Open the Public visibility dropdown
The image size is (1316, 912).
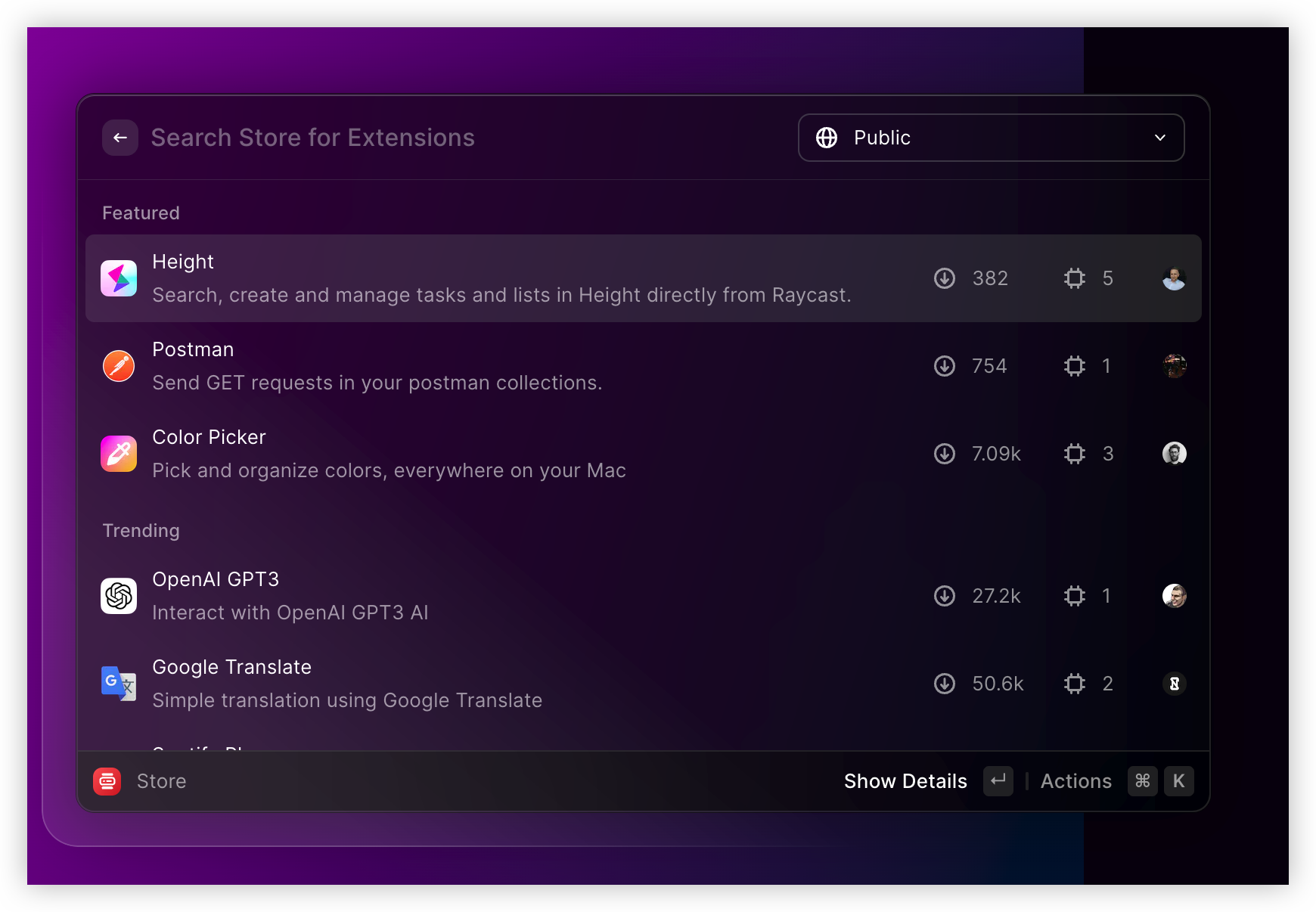[991, 138]
